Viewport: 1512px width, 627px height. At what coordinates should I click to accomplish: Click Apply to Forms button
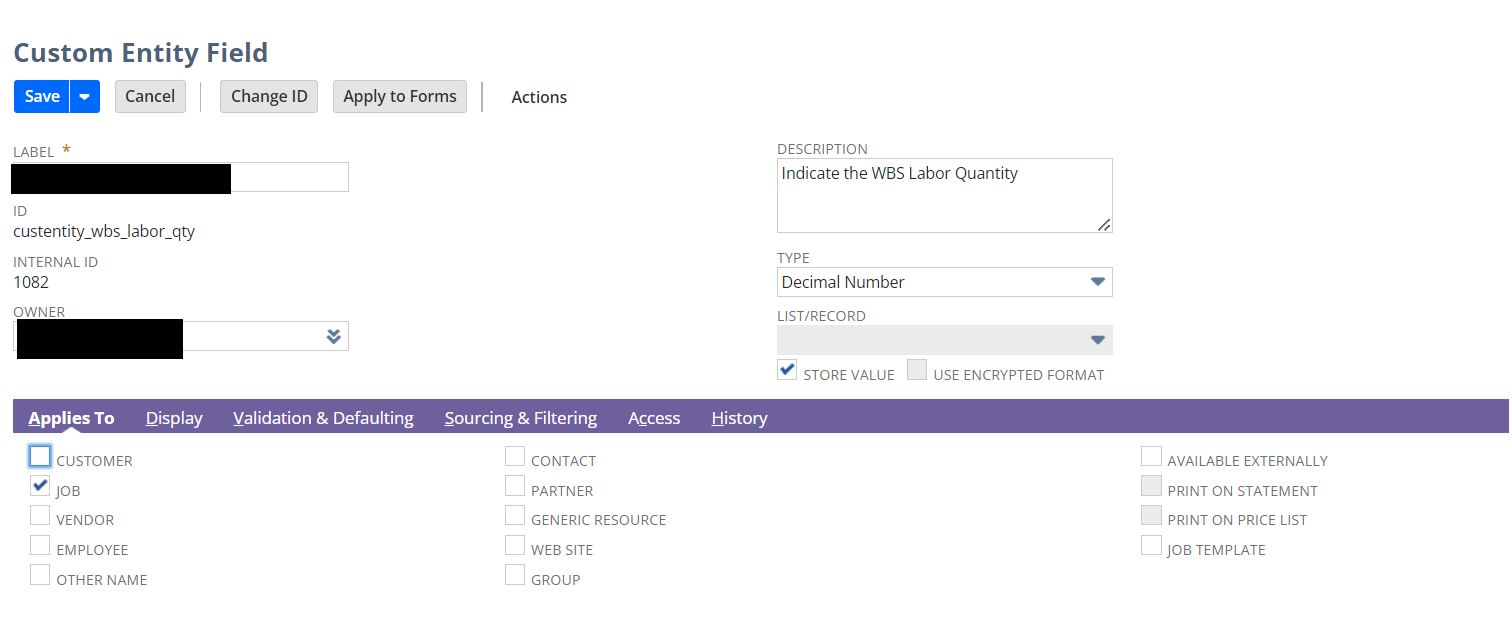click(x=400, y=97)
